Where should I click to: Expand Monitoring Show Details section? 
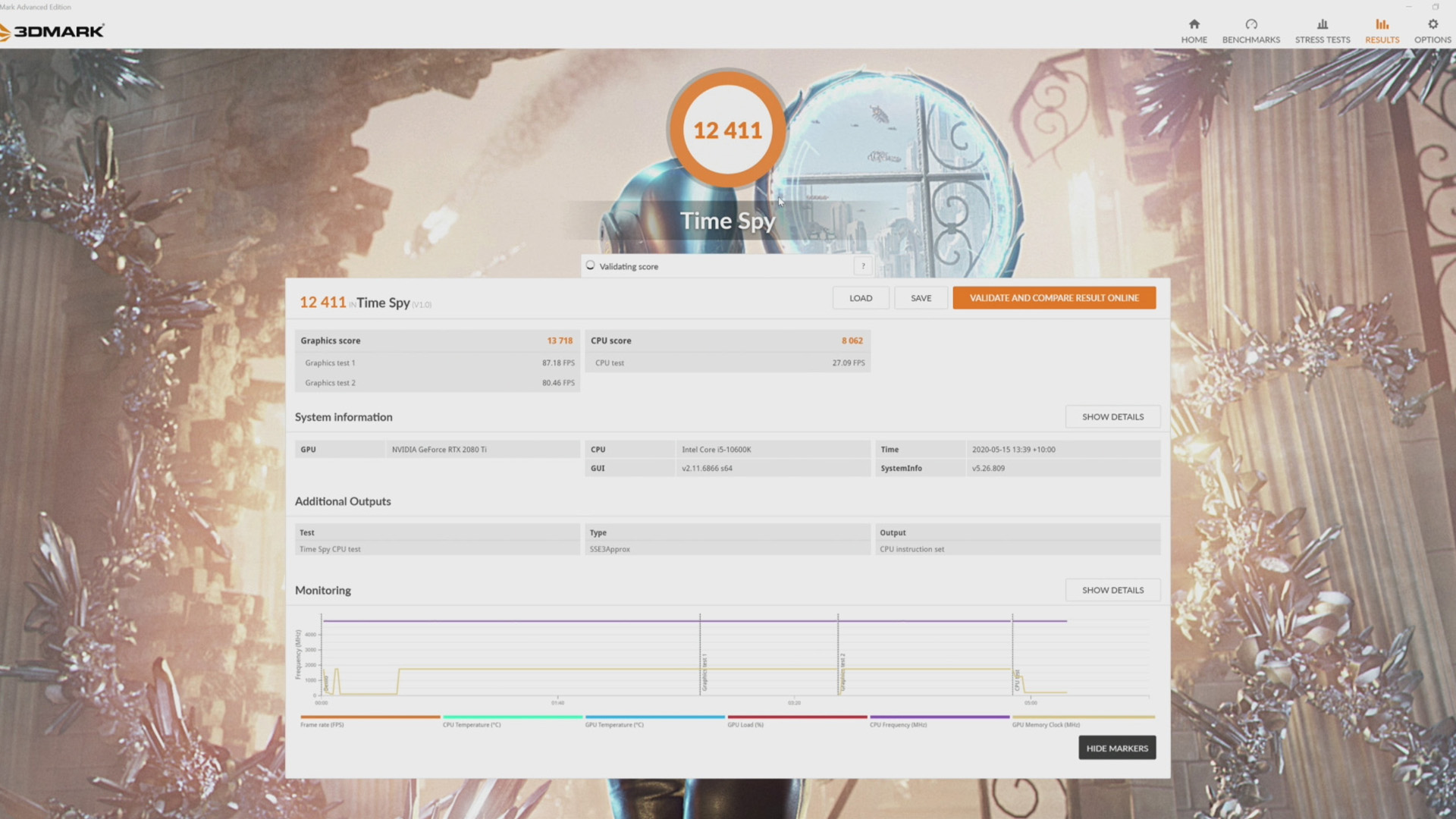[1113, 590]
